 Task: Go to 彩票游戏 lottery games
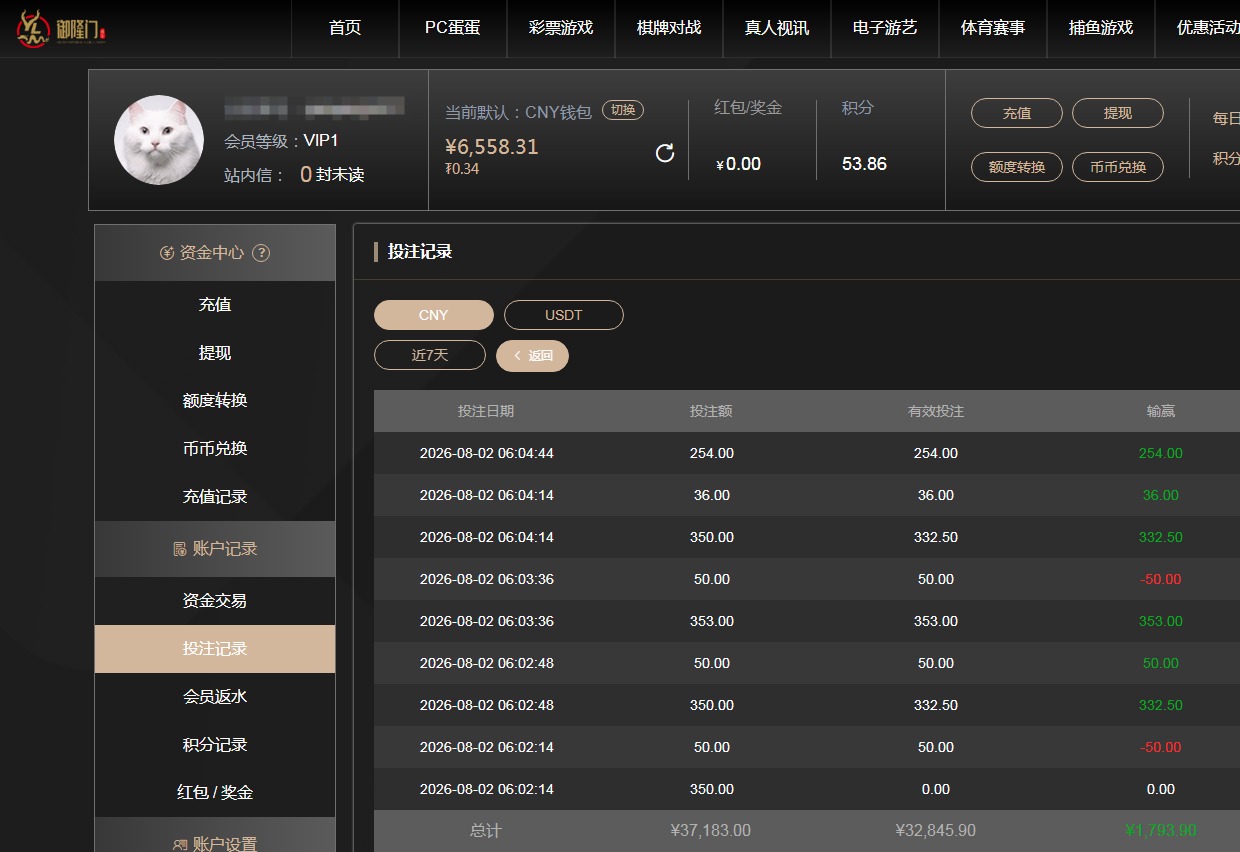[x=561, y=28]
